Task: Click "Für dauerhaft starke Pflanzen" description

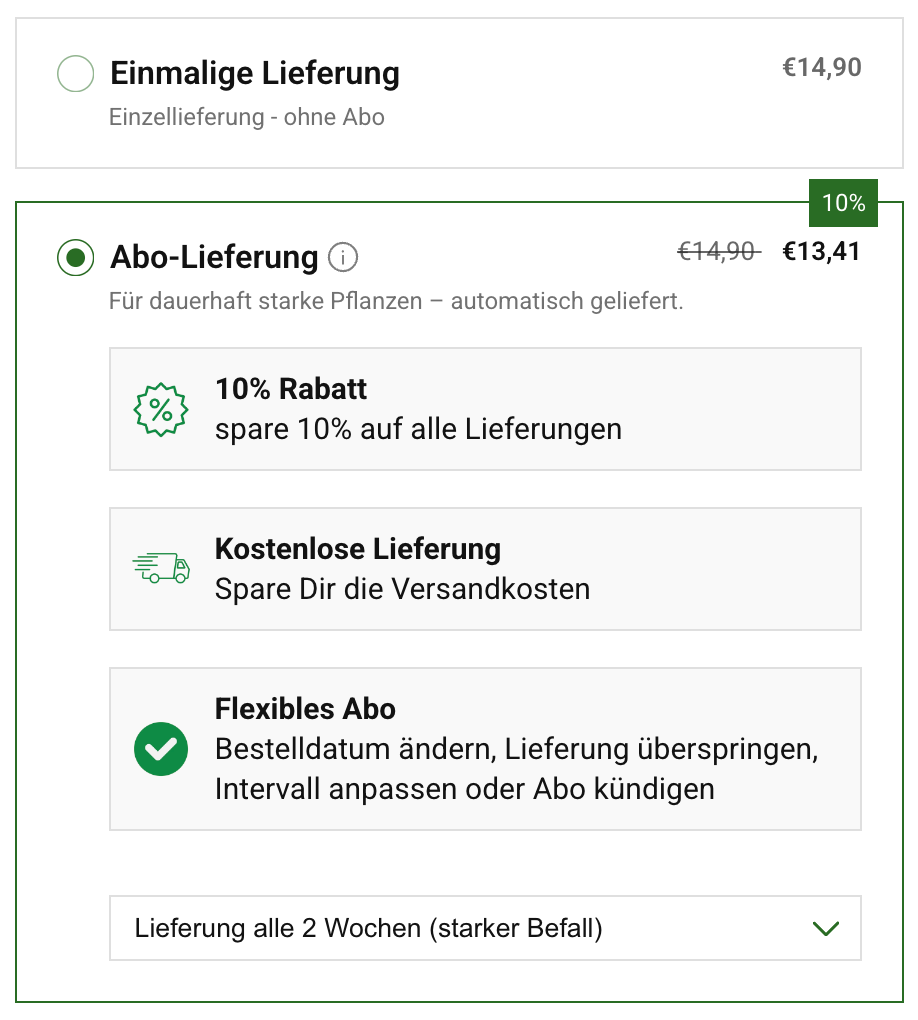Action: point(396,301)
